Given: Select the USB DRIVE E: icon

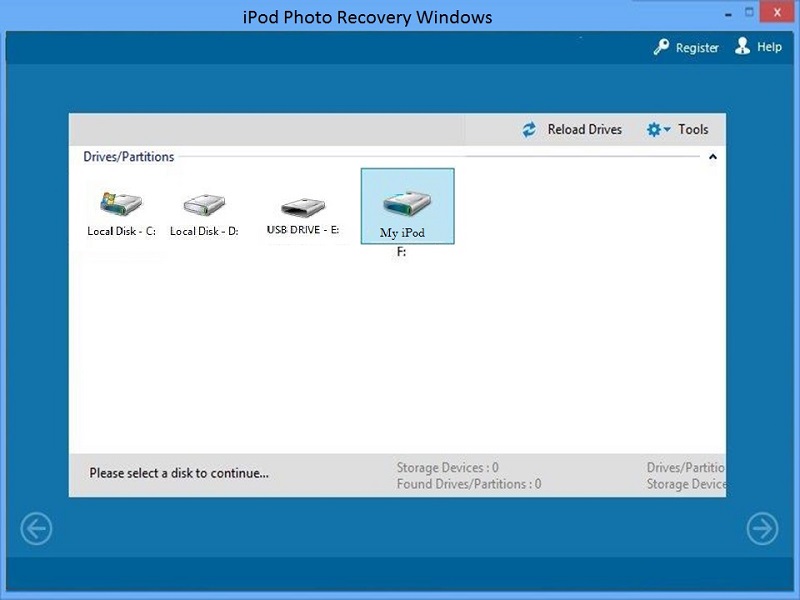Looking at the screenshot, I should click(x=303, y=207).
